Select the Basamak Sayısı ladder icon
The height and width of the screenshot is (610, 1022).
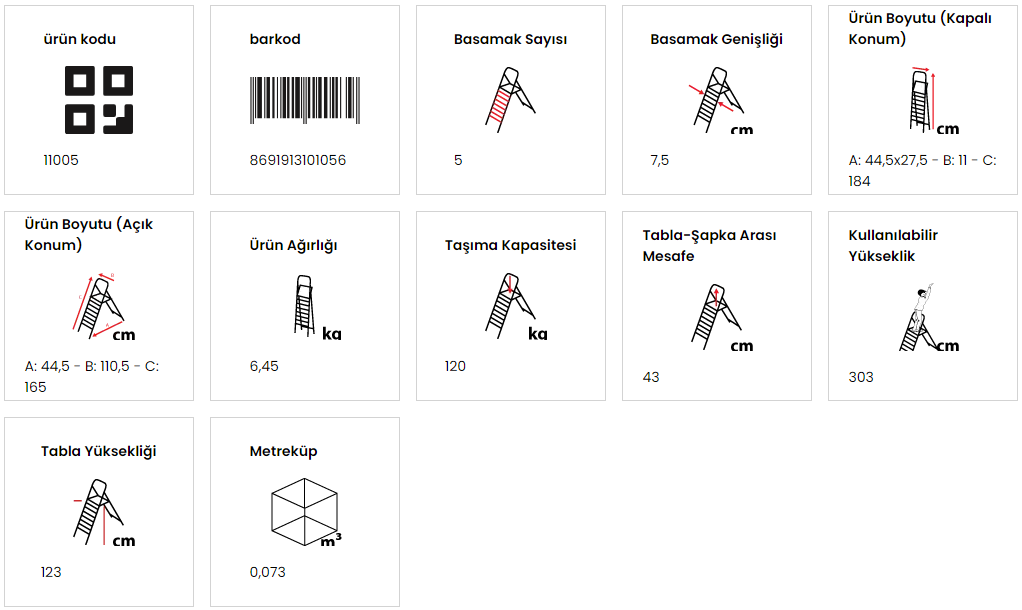510,100
